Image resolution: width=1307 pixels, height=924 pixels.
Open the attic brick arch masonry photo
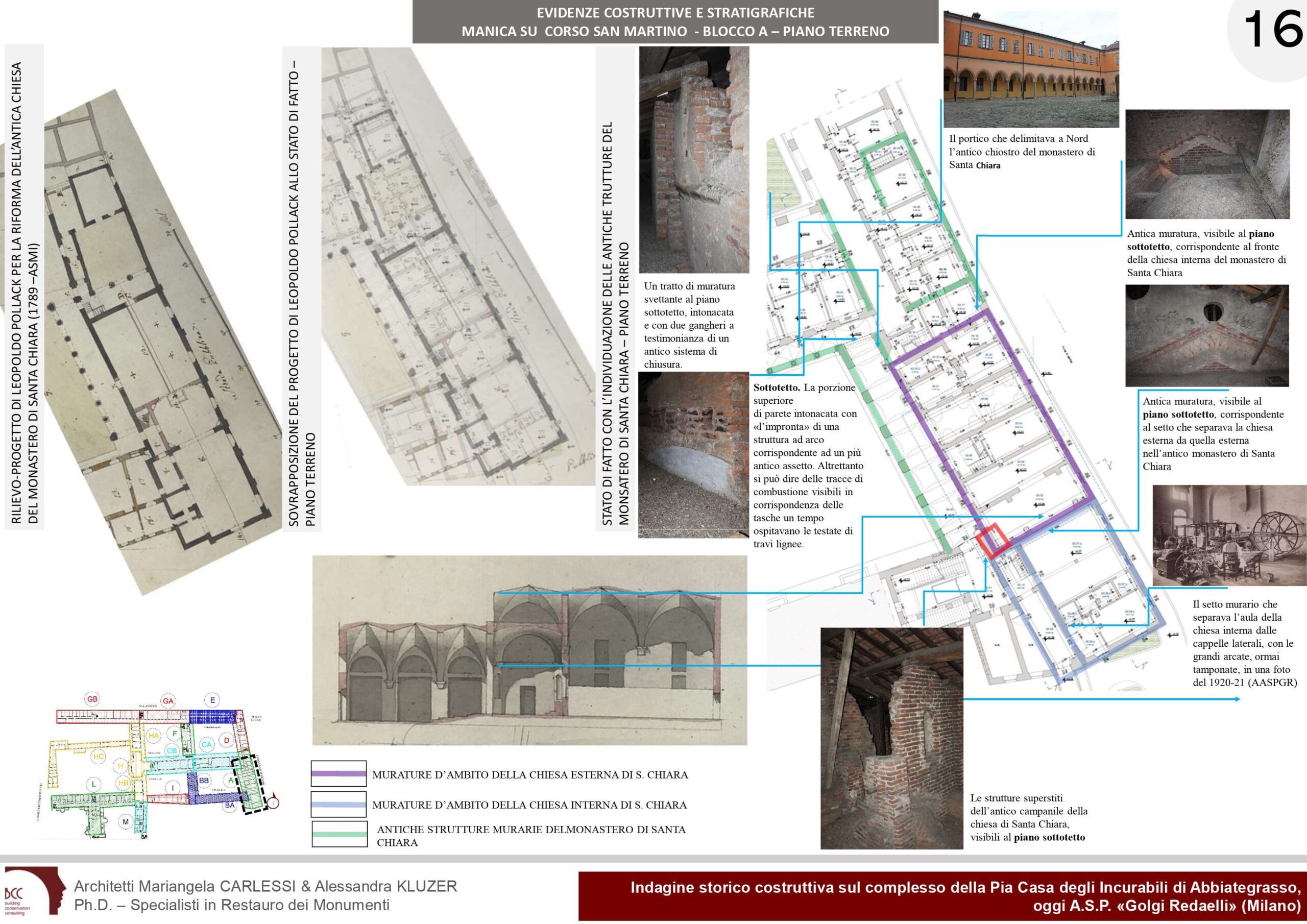coord(1207,164)
